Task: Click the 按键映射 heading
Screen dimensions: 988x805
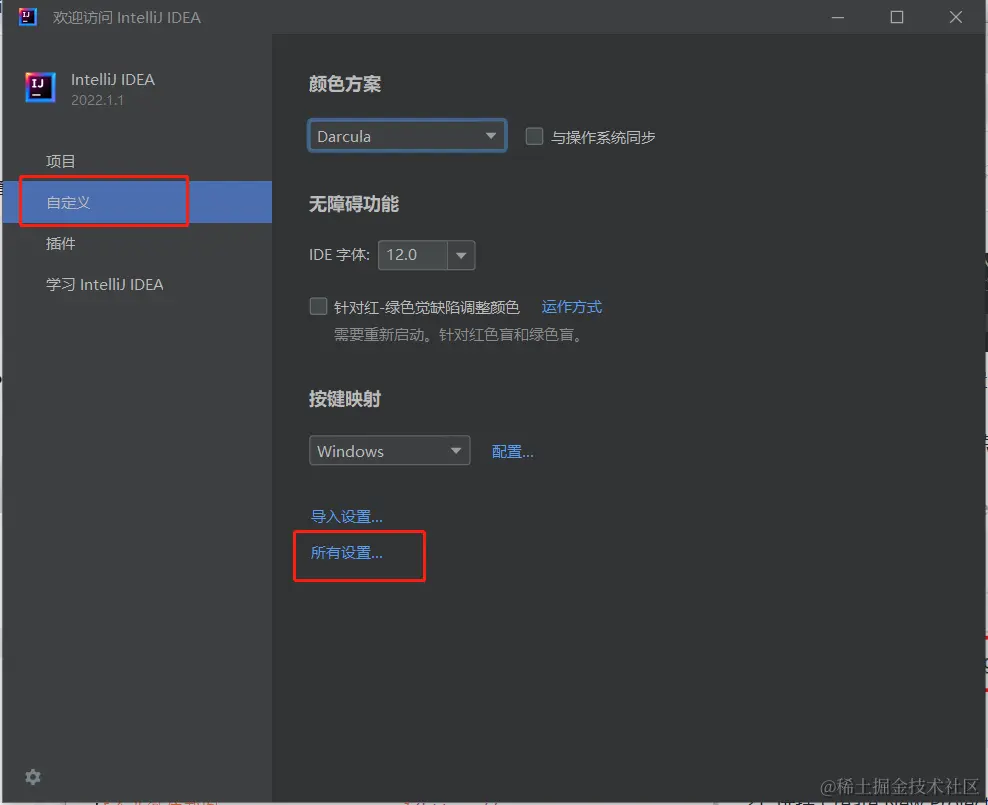Action: tap(345, 399)
